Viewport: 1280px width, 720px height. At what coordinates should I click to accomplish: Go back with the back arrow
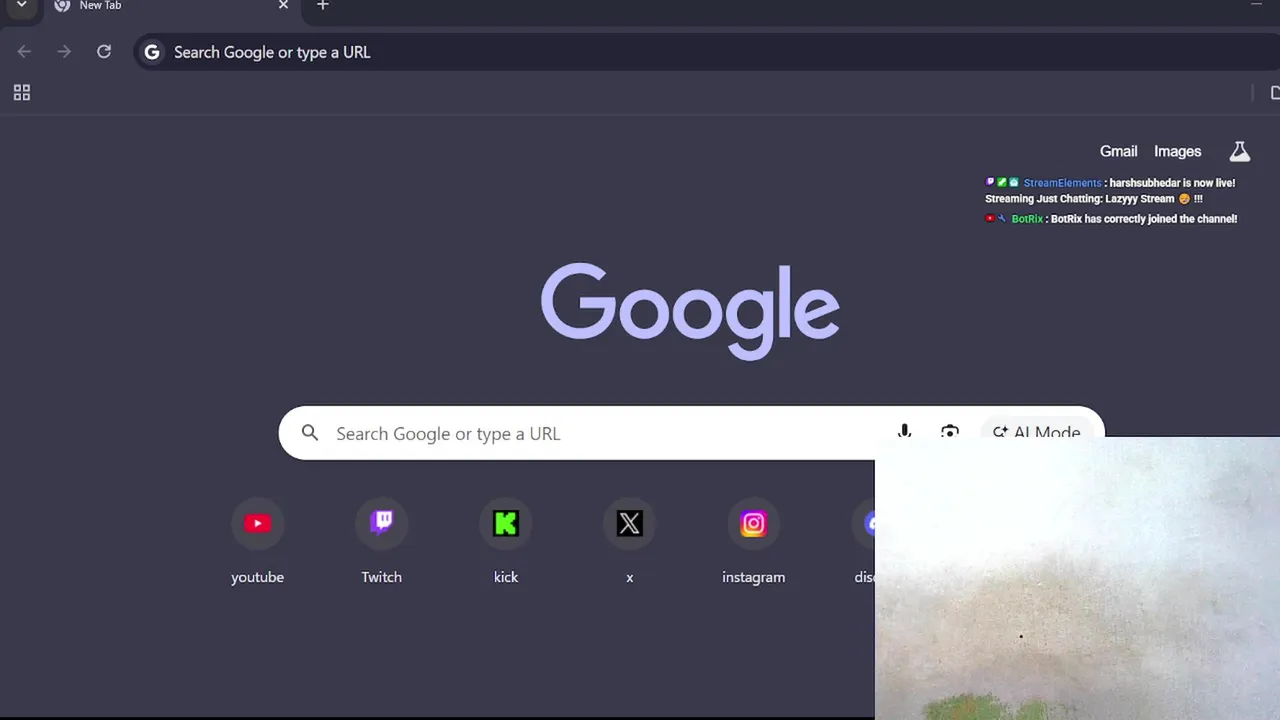(x=24, y=52)
